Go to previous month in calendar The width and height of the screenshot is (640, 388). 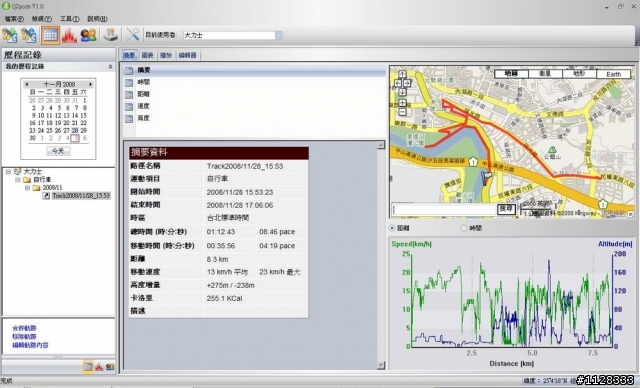pos(27,84)
